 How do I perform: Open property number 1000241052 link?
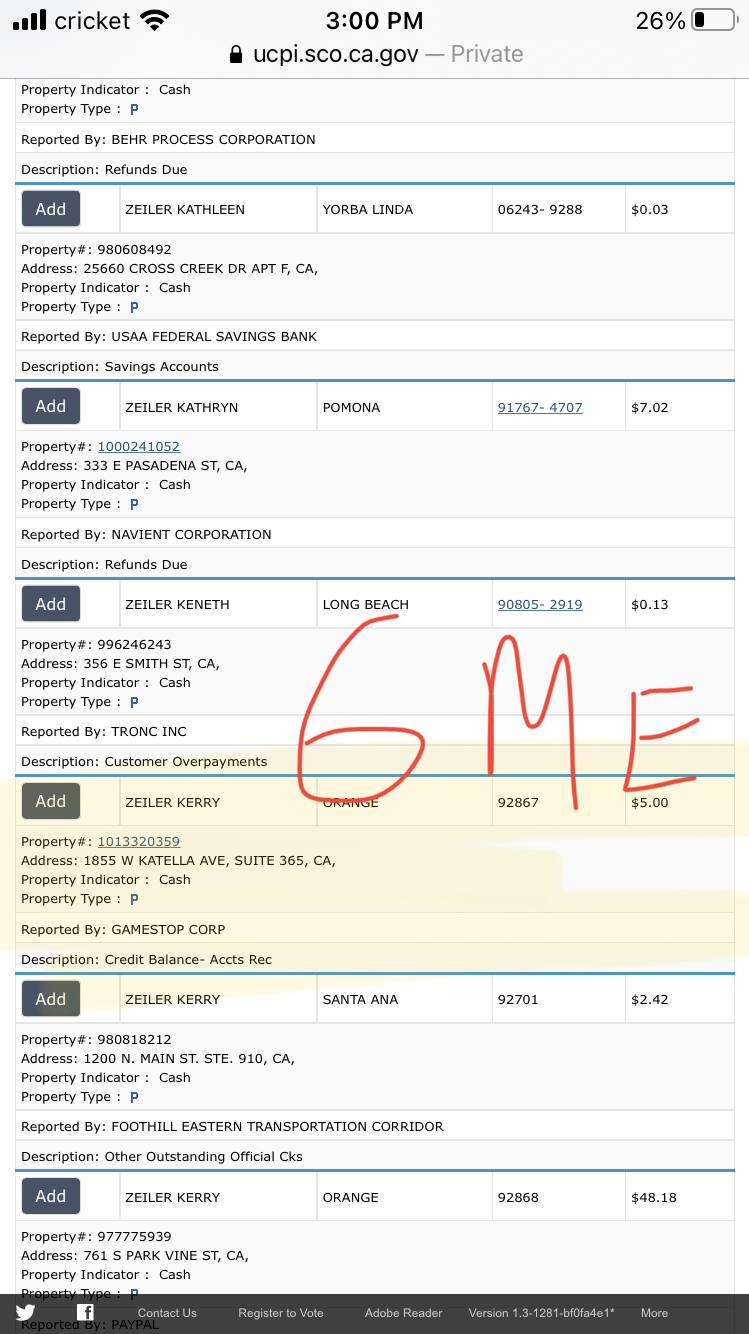tap(139, 446)
